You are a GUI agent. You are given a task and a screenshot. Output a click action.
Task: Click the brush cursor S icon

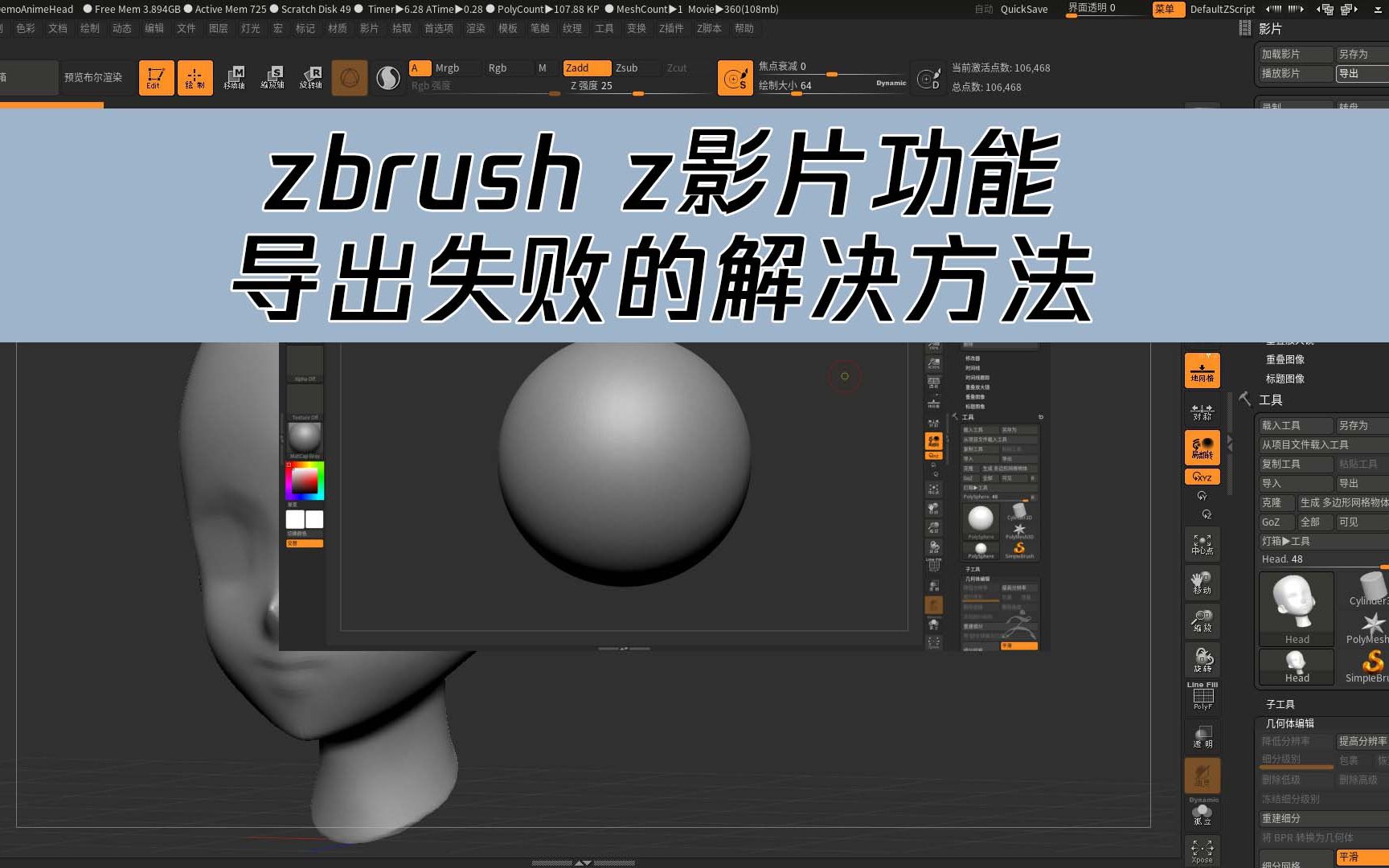coord(735,78)
